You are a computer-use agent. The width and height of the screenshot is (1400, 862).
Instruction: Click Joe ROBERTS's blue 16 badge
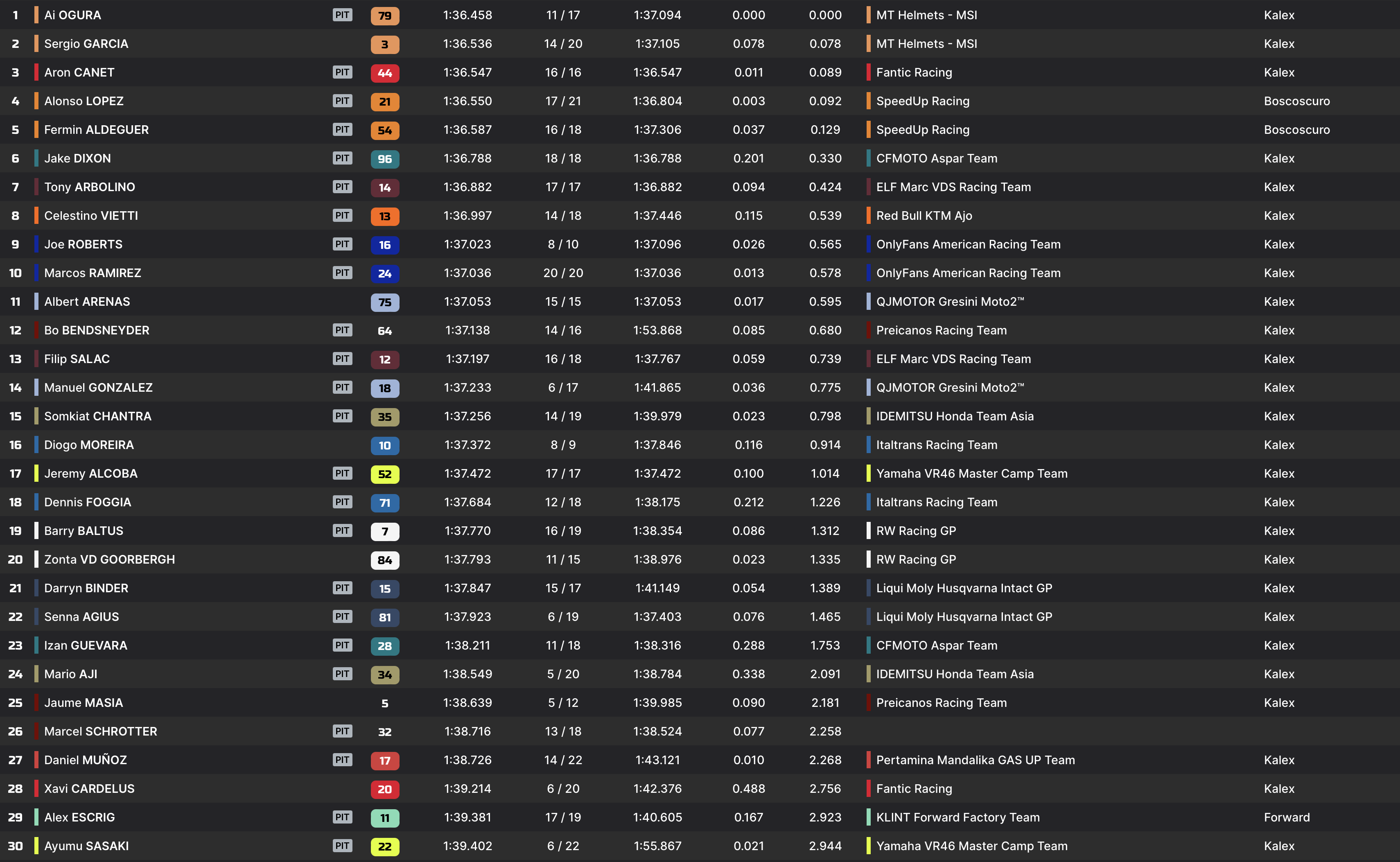[x=385, y=245]
